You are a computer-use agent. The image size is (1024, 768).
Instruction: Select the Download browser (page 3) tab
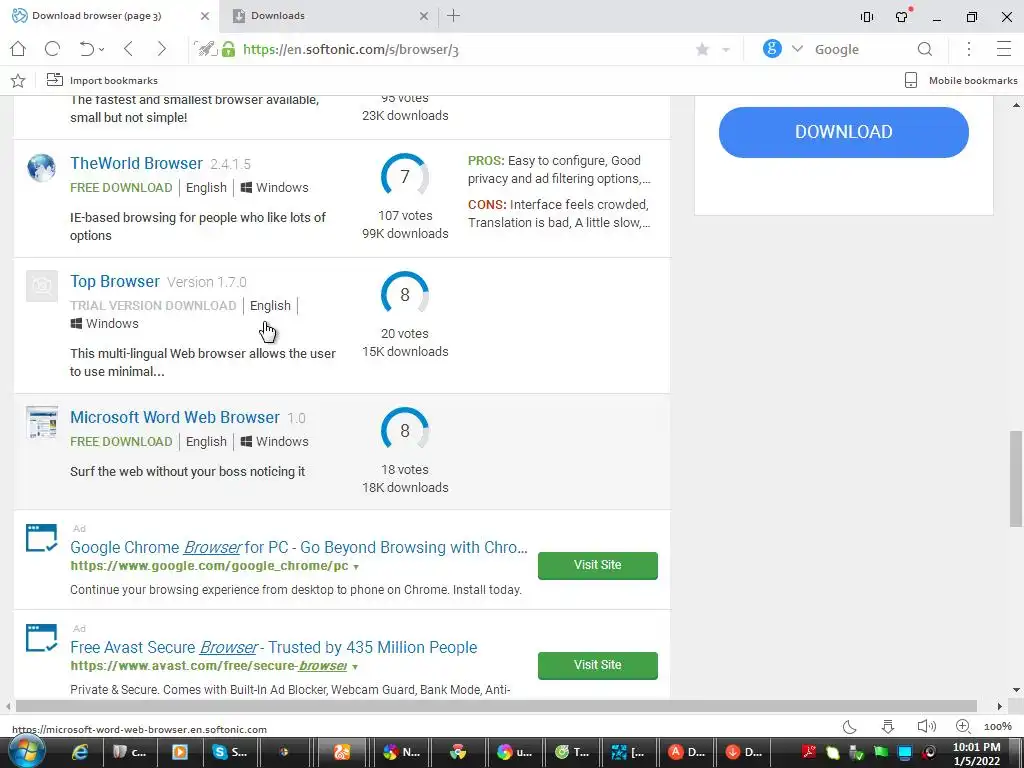[110, 16]
